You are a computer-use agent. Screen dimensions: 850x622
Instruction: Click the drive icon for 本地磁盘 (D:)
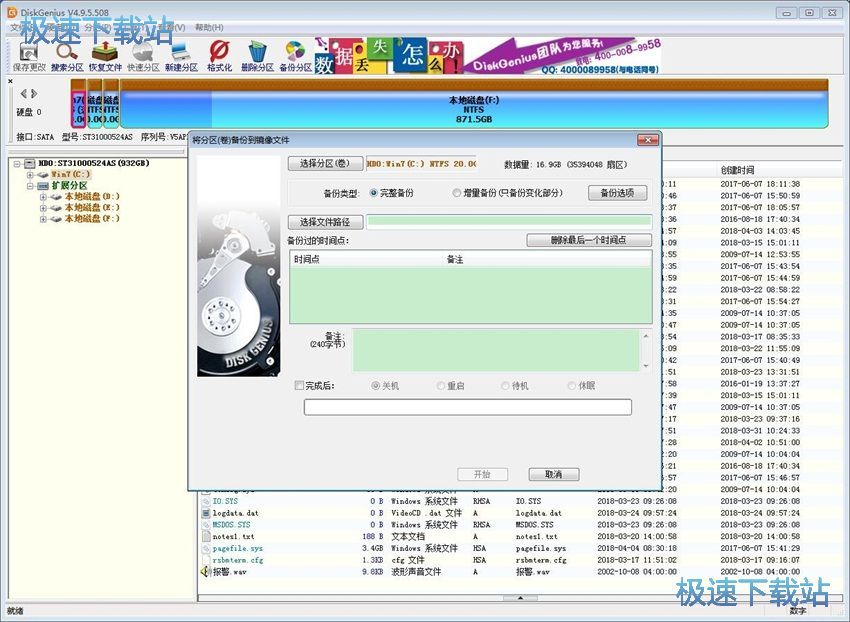55,197
